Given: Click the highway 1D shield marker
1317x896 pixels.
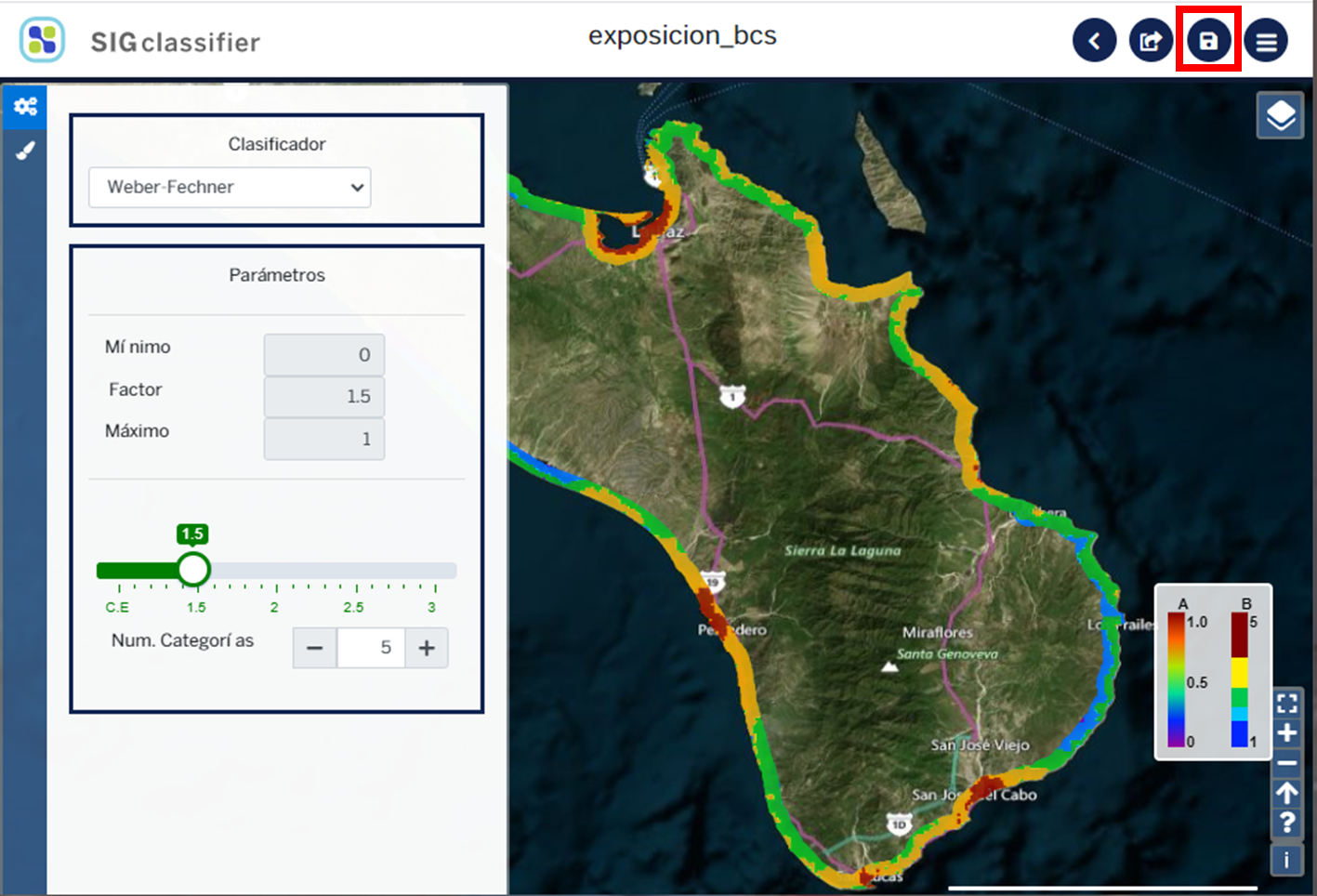Looking at the screenshot, I should [899, 824].
